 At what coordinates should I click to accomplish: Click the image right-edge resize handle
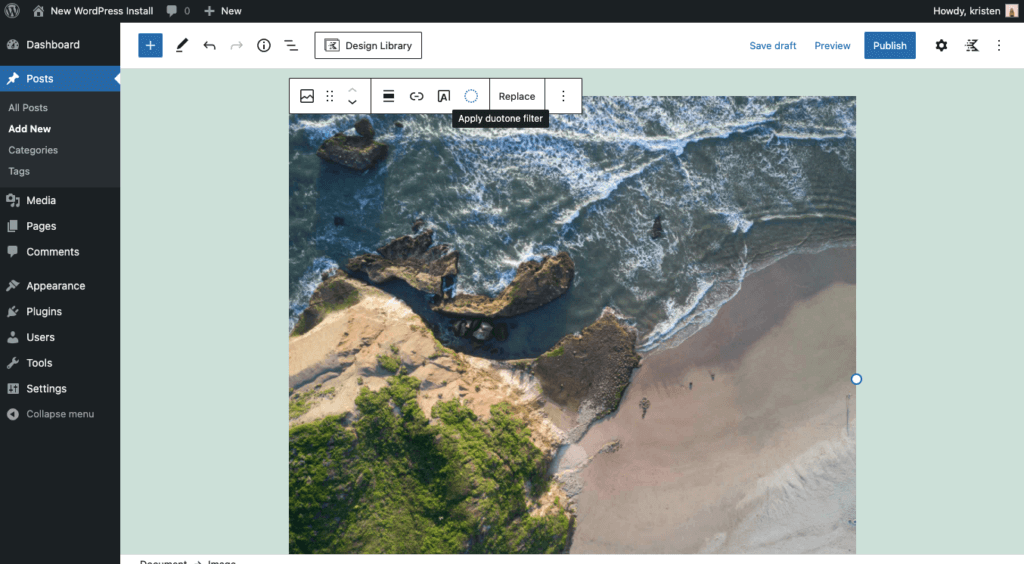pos(856,379)
